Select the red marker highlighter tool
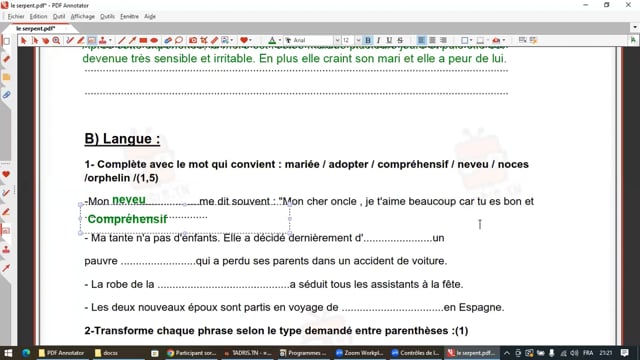This screenshot has height=360, width=640. [80, 40]
